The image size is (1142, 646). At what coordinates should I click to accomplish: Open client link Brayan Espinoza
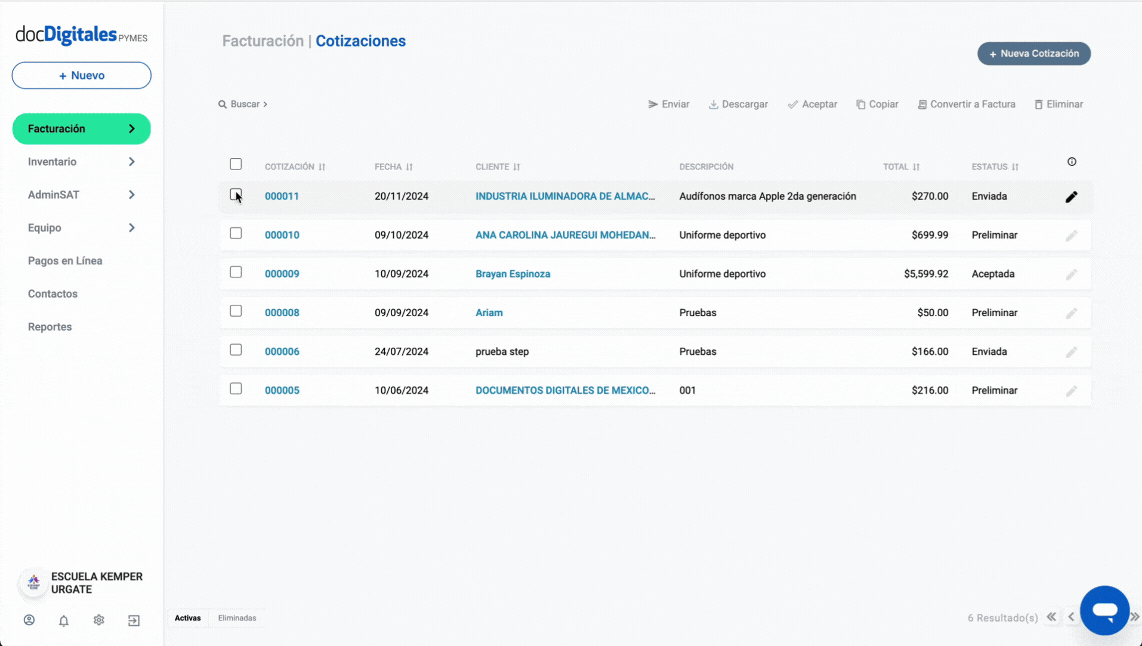click(x=512, y=274)
